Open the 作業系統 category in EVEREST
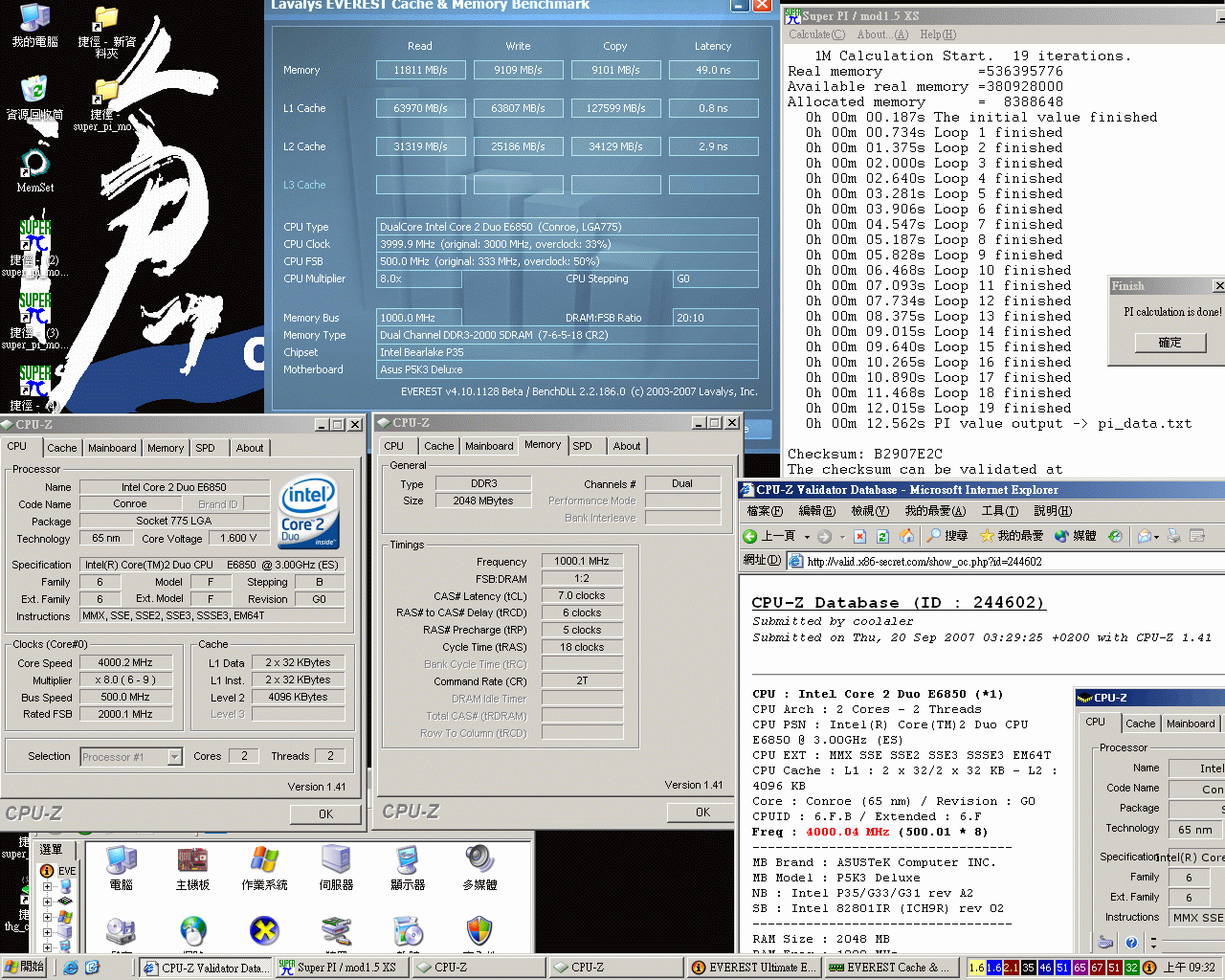 tap(265, 867)
